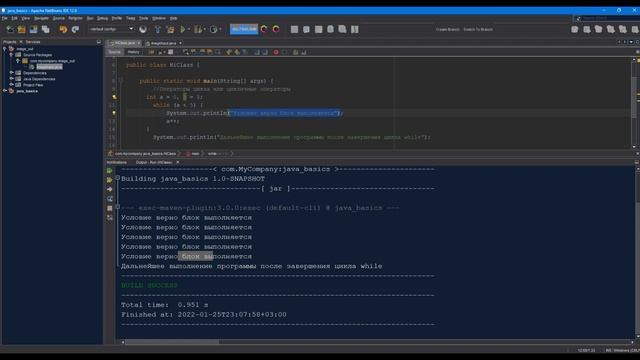Open the Tools menu

144,18
